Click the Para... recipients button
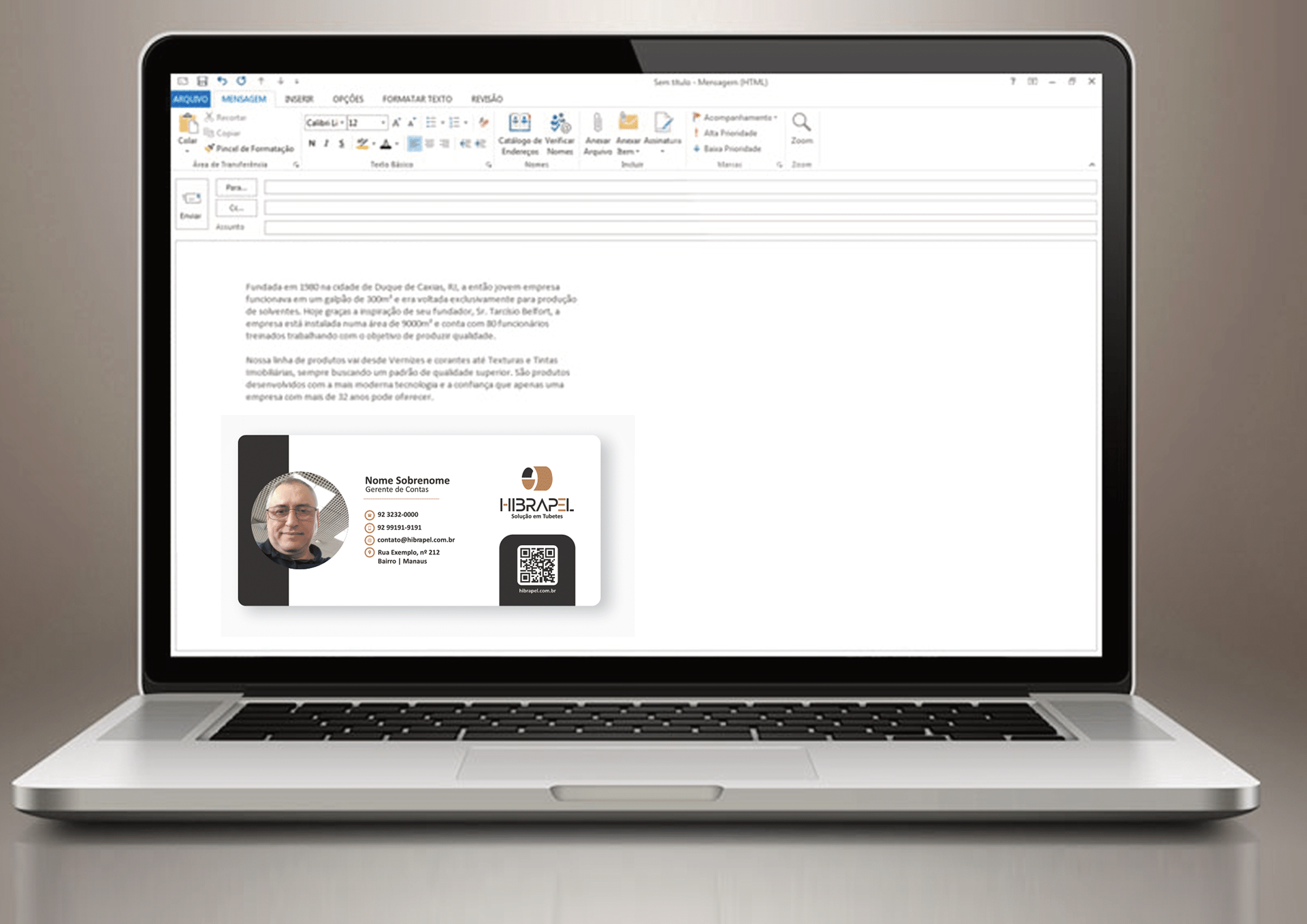Viewport: 1307px width, 924px height. click(236, 187)
